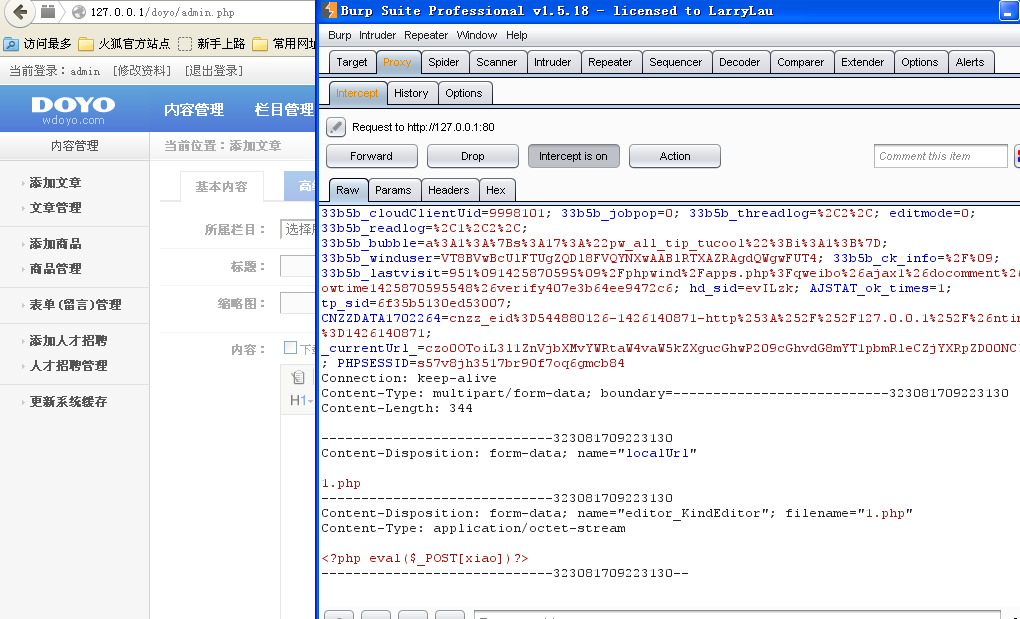Click the Action button
This screenshot has width=1020, height=619.
click(675, 156)
